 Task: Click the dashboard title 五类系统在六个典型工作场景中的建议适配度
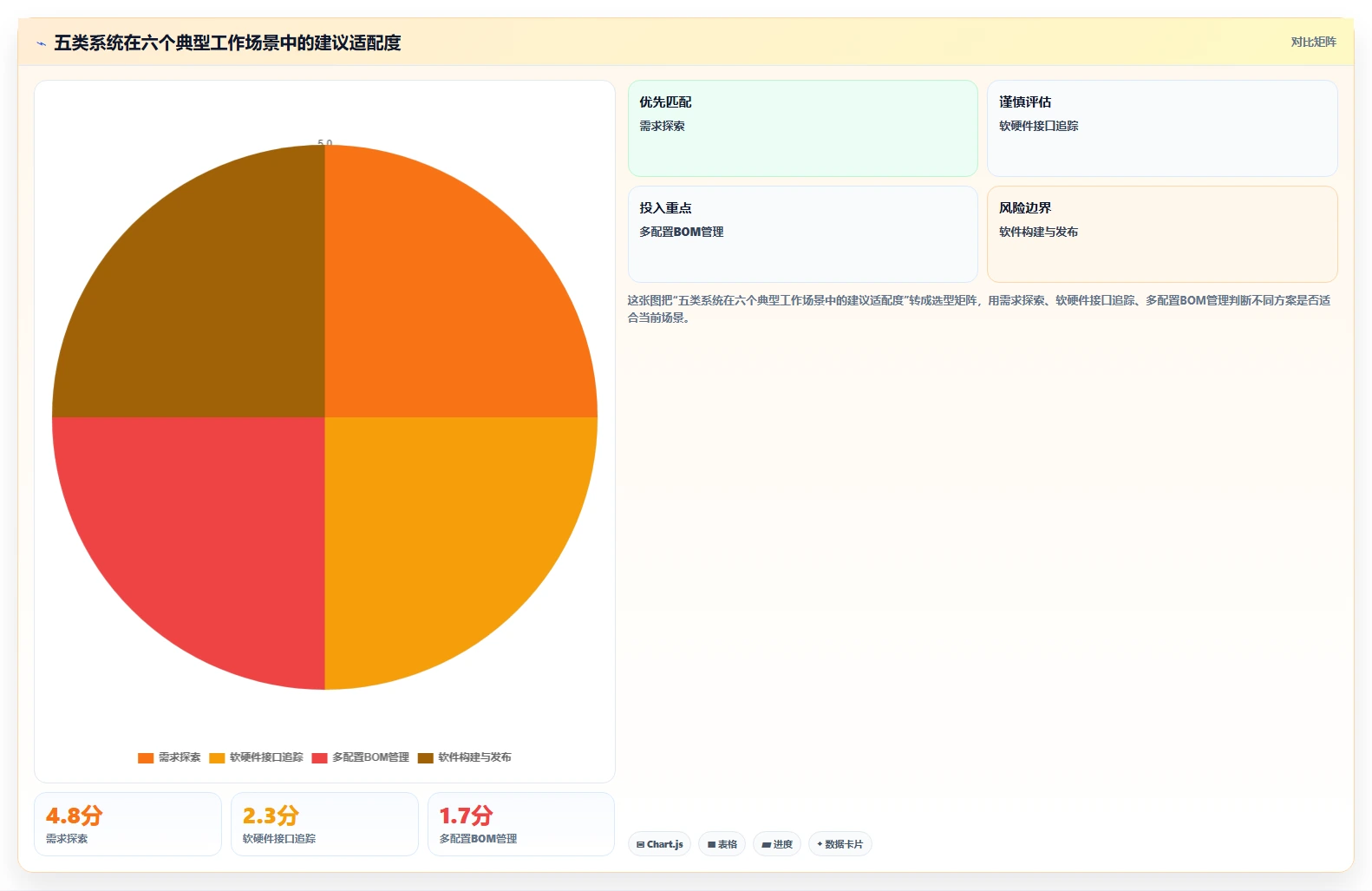tap(227, 43)
